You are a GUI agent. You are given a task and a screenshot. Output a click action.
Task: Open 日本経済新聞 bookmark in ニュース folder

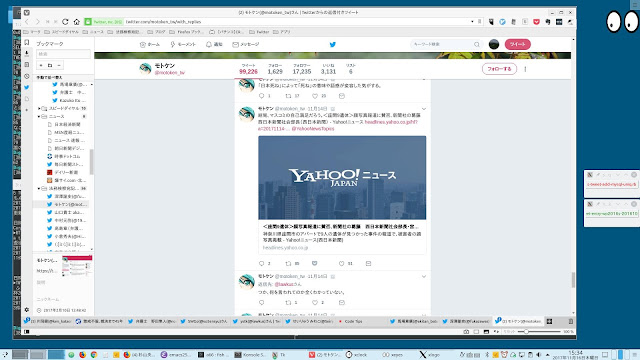point(67,124)
